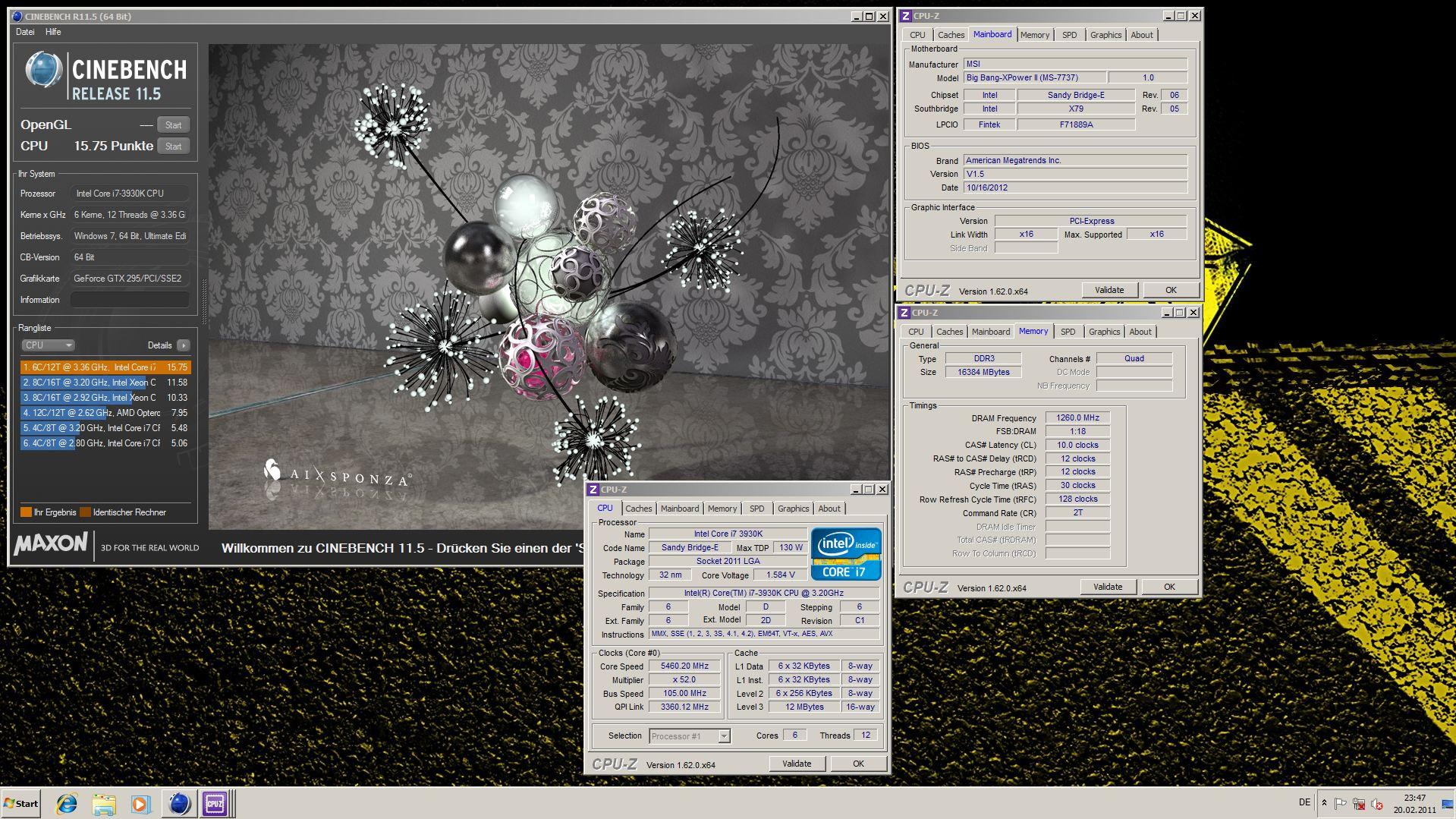The width and height of the screenshot is (1456, 819).
Task: Open Memory tab in CPU-Z processor window
Action: 722,509
